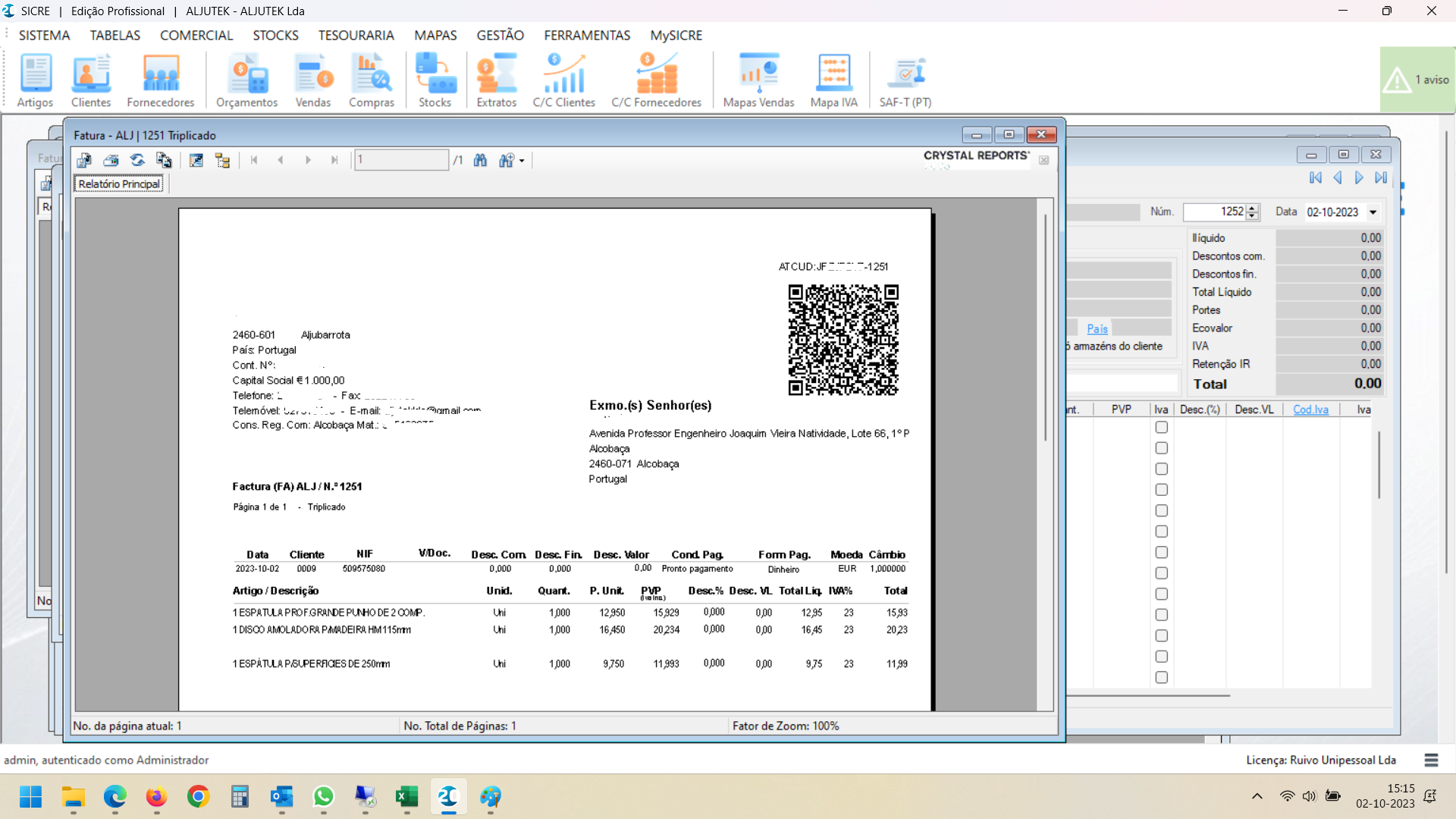Select the Relatório Principal tab
Image resolution: width=1456 pixels, height=819 pixels.
(x=119, y=184)
